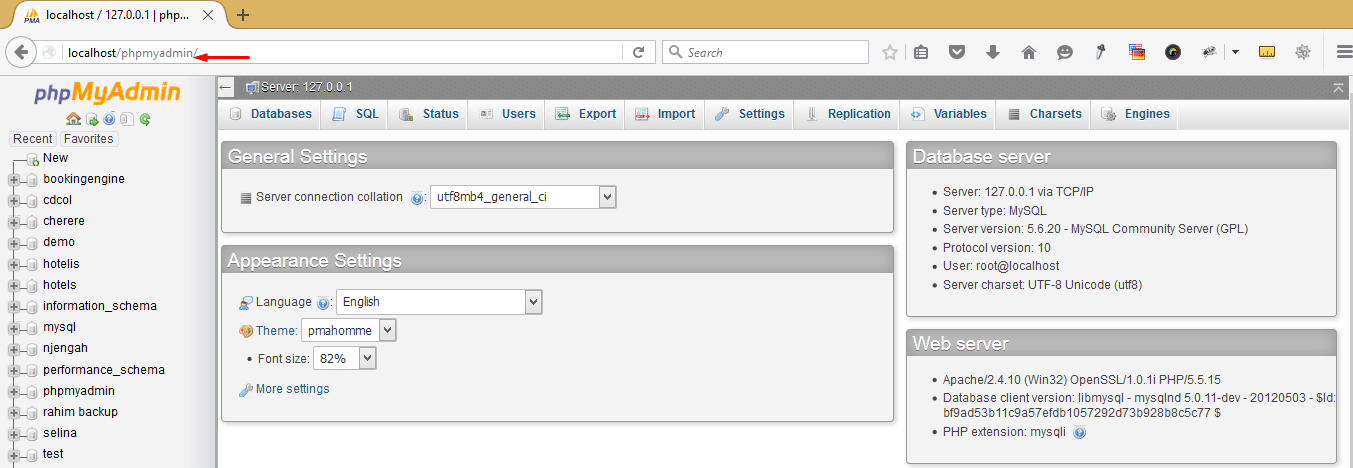Image resolution: width=1353 pixels, height=468 pixels.
Task: Open the Databases tab
Action: (271, 114)
